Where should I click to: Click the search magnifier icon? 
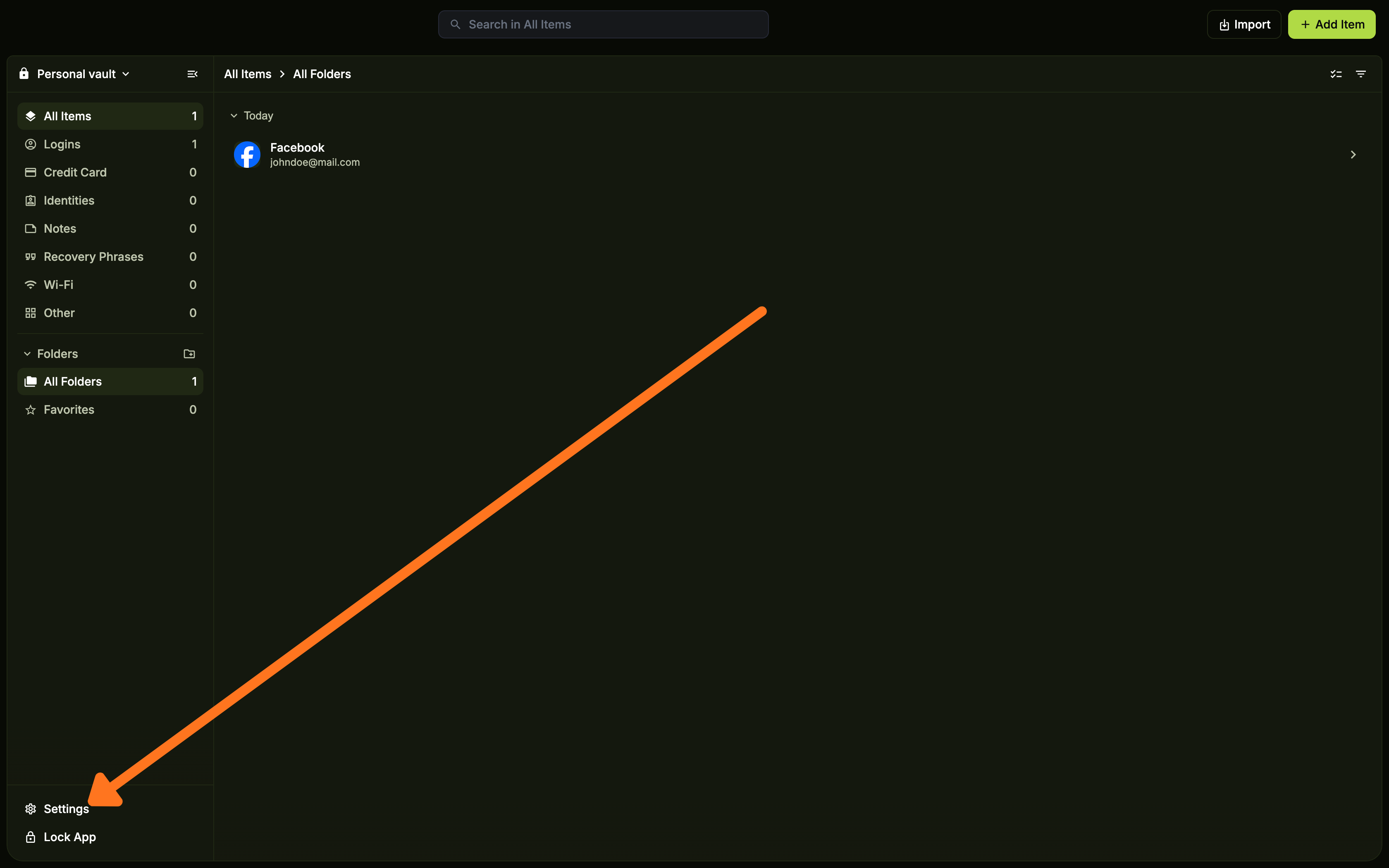point(455,25)
